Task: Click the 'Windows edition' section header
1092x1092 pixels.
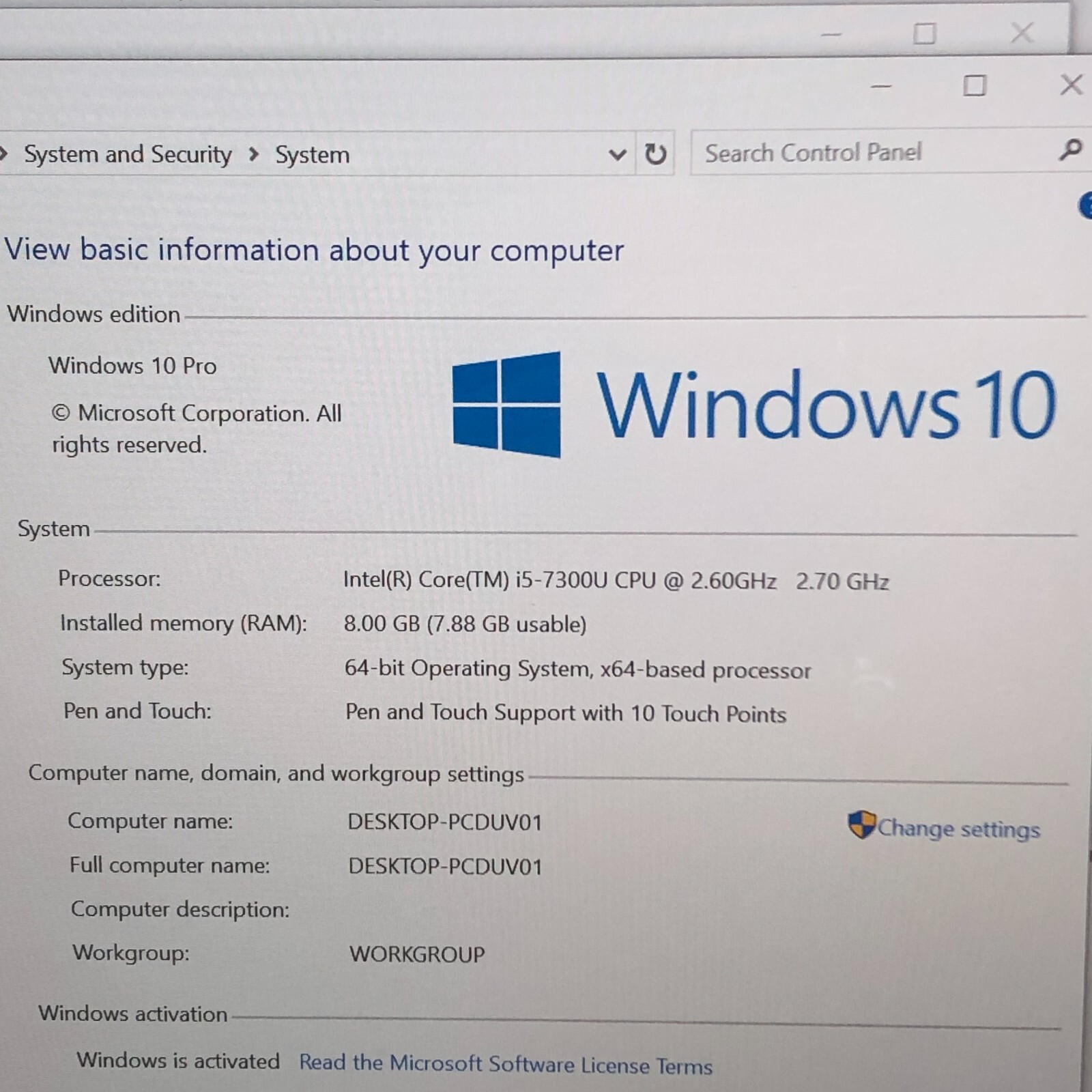Action: [94, 314]
